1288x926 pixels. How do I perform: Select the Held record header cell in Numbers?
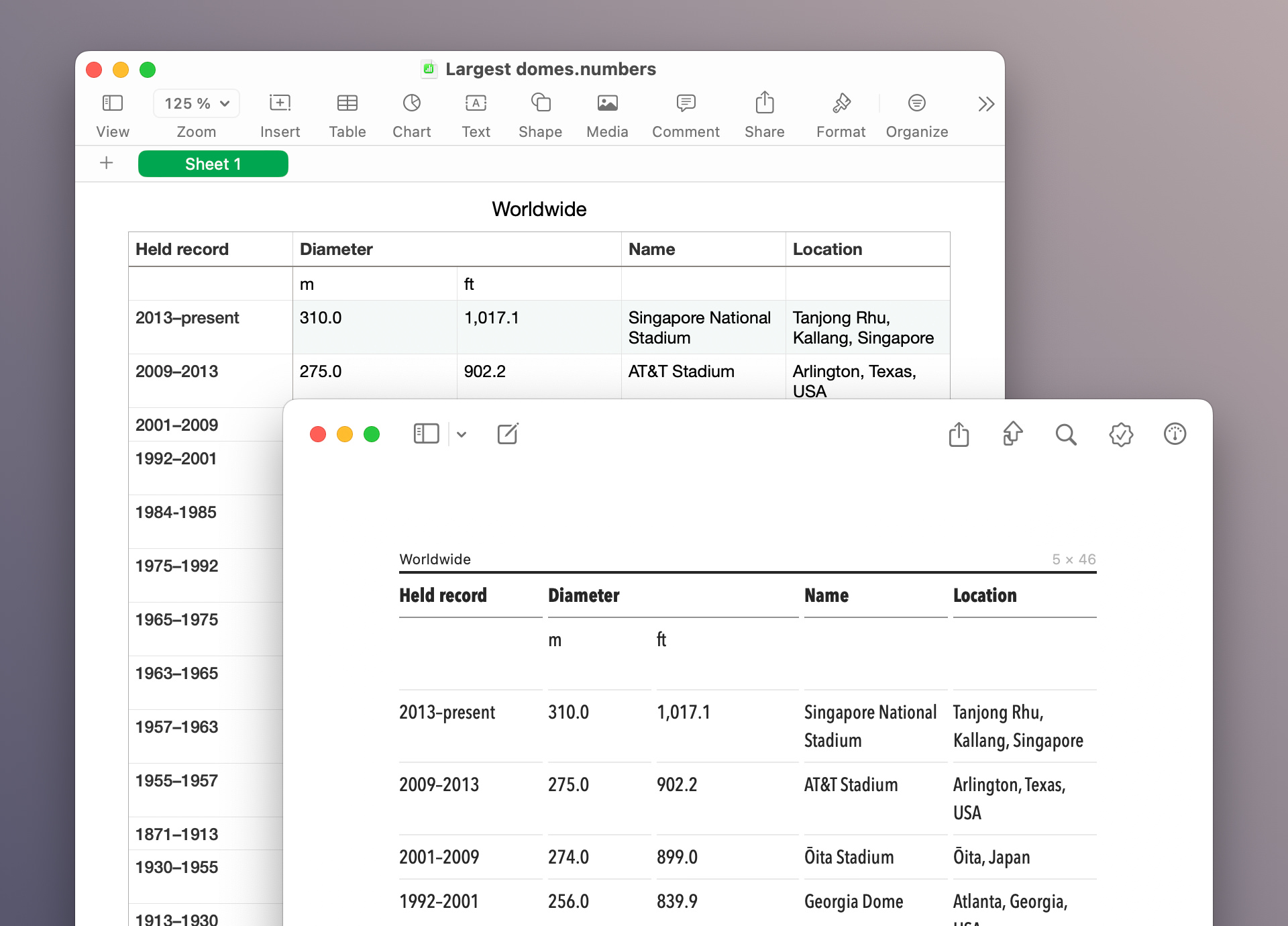pos(211,249)
